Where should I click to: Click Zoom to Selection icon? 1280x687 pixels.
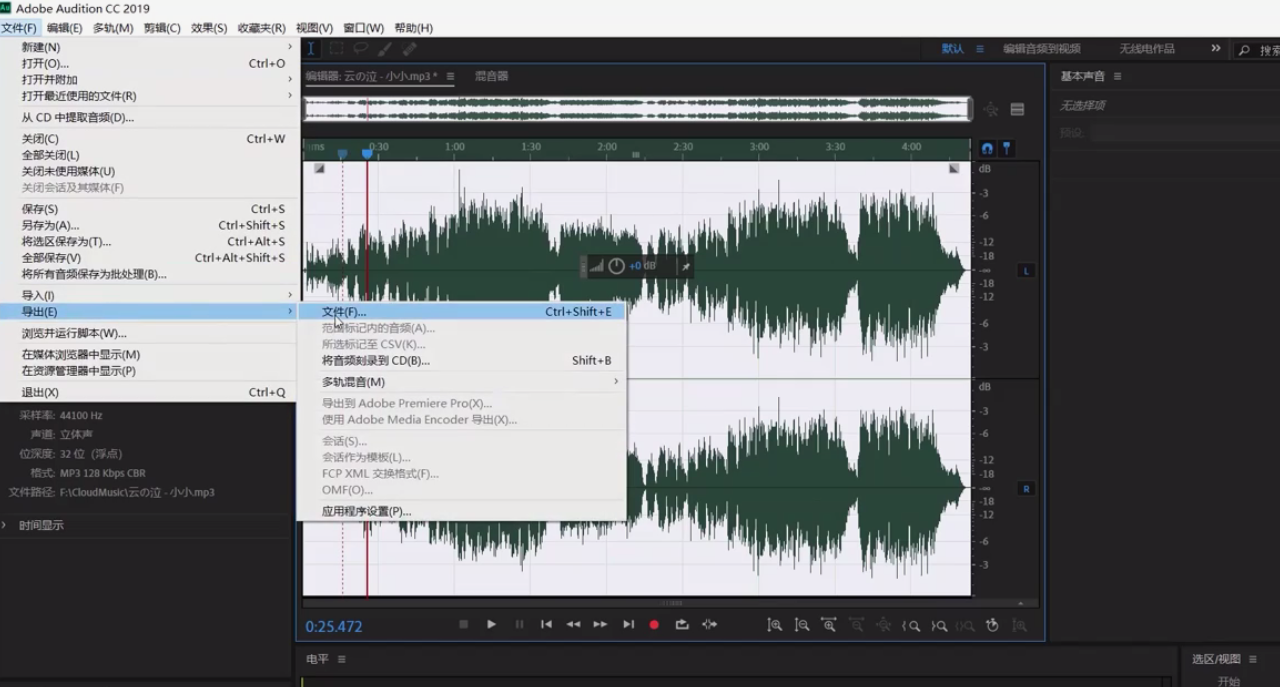coord(965,625)
